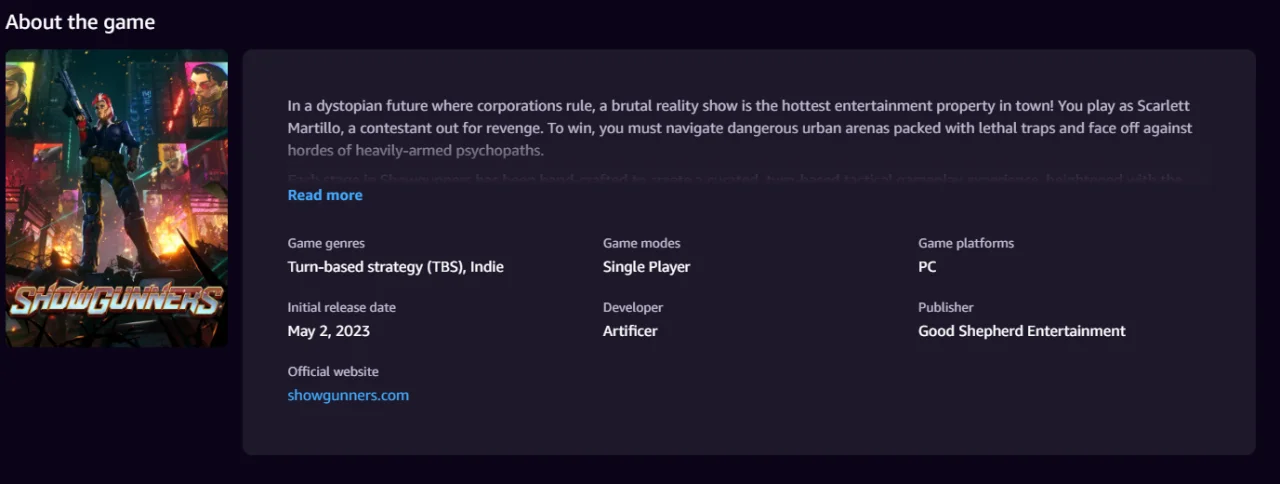Image resolution: width=1280 pixels, height=484 pixels.
Task: Click the Game genres label
Action: click(326, 243)
